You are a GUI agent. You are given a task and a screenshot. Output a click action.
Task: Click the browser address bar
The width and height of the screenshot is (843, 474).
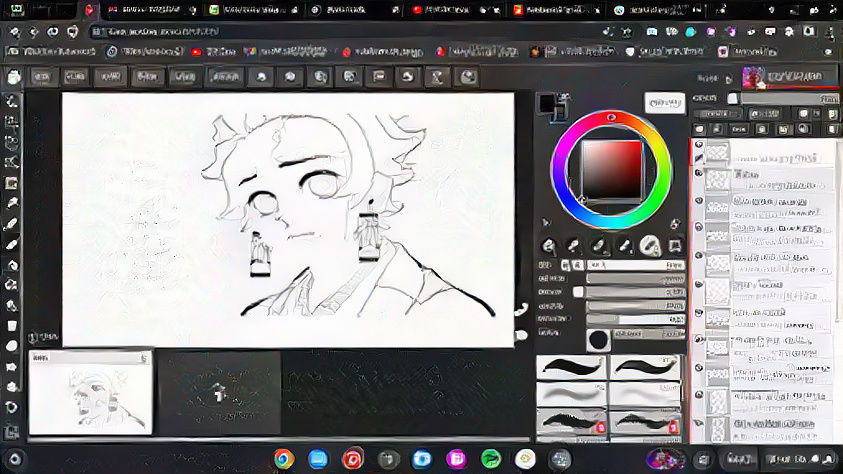(x=344, y=32)
